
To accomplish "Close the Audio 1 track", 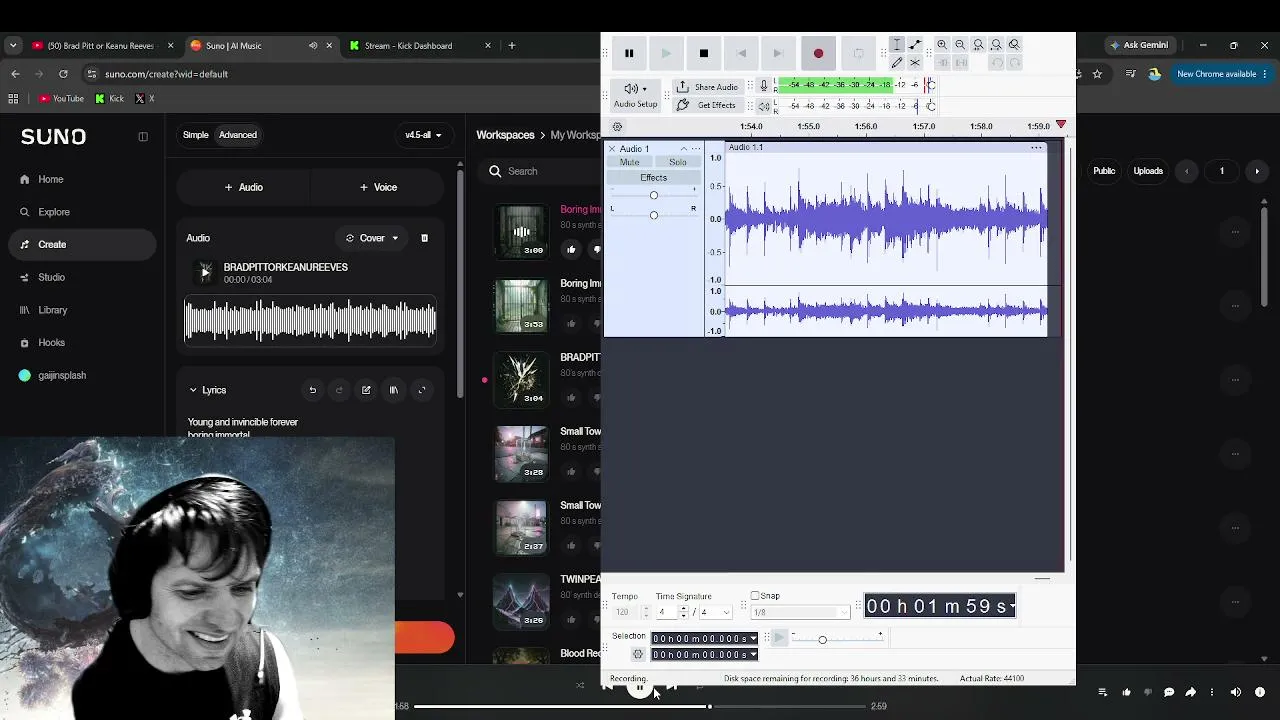I will pyautogui.click(x=612, y=149).
